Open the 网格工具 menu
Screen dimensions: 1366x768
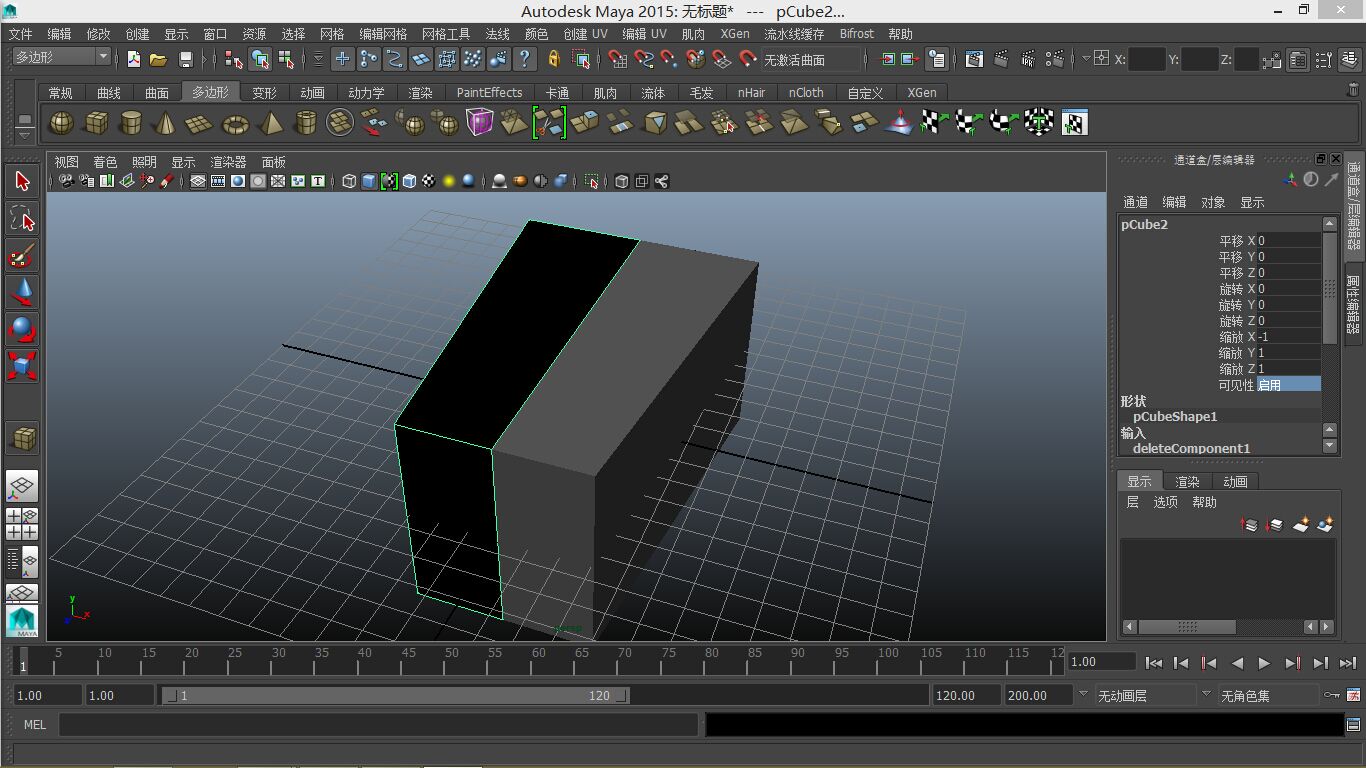(x=445, y=33)
